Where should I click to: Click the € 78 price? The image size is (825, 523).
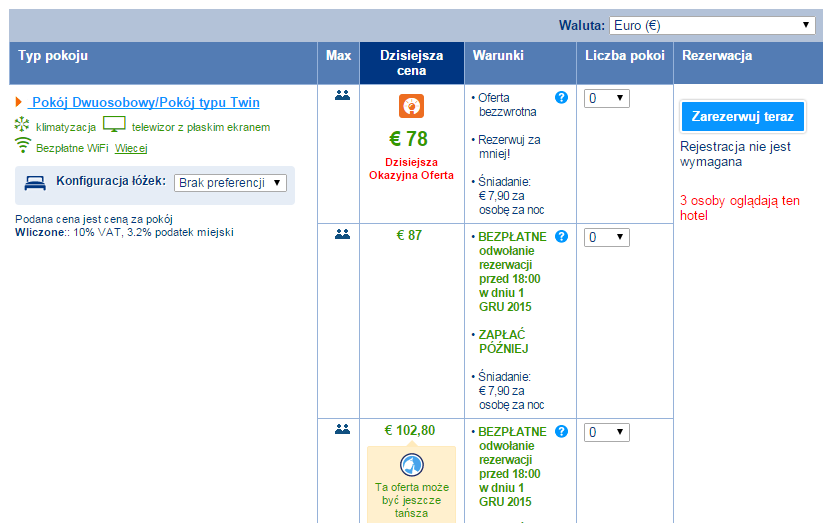click(x=408, y=139)
